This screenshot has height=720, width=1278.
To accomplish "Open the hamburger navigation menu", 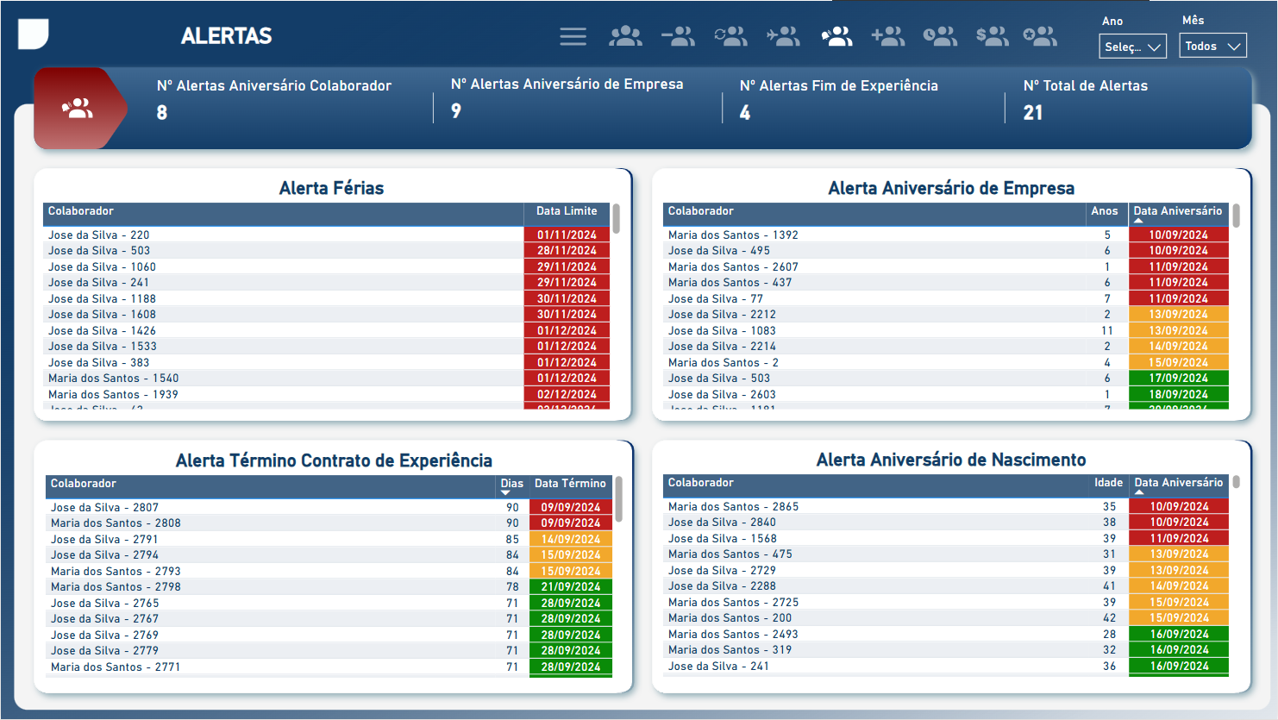I will (573, 37).
